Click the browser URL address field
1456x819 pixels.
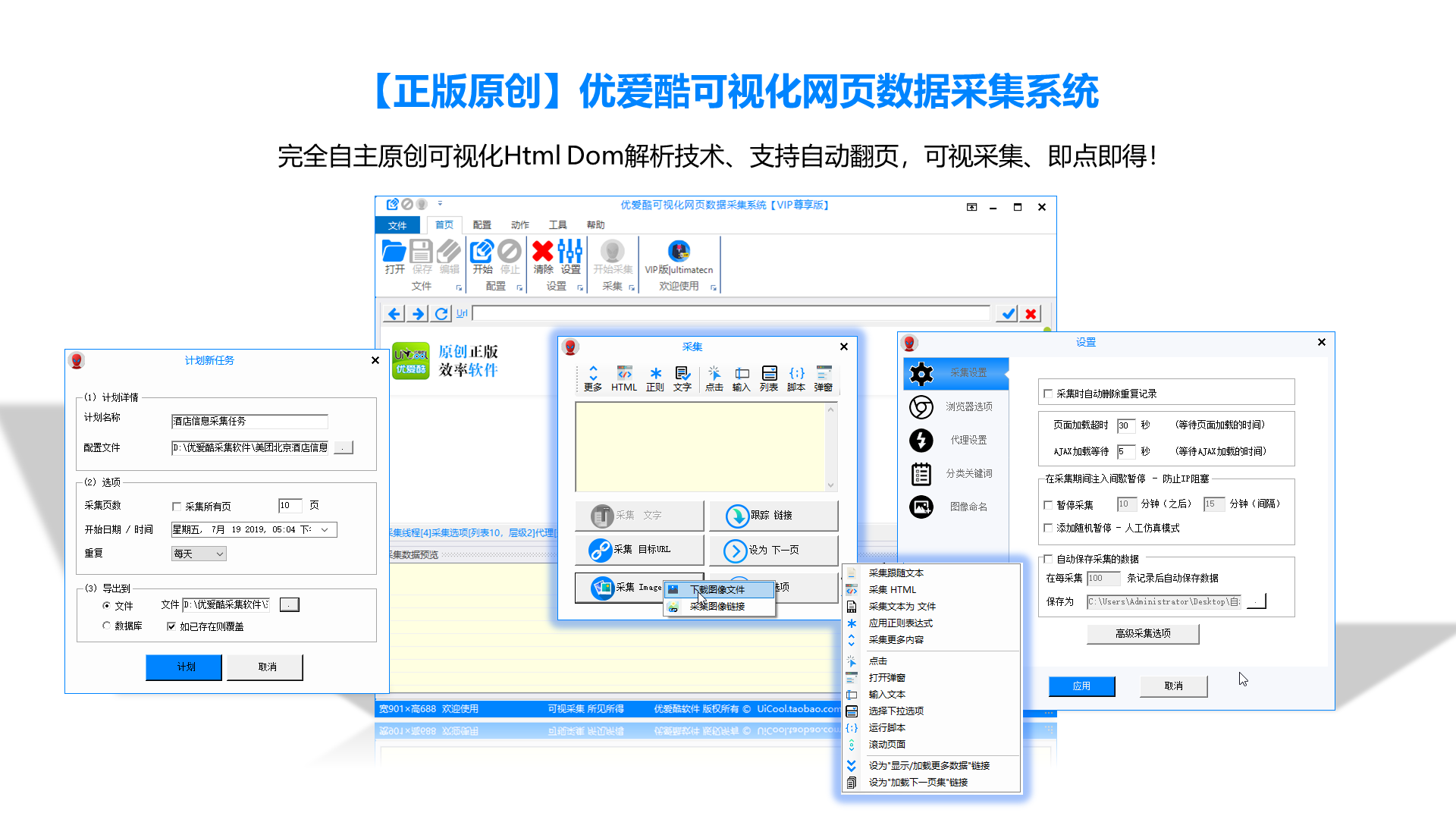click(731, 313)
